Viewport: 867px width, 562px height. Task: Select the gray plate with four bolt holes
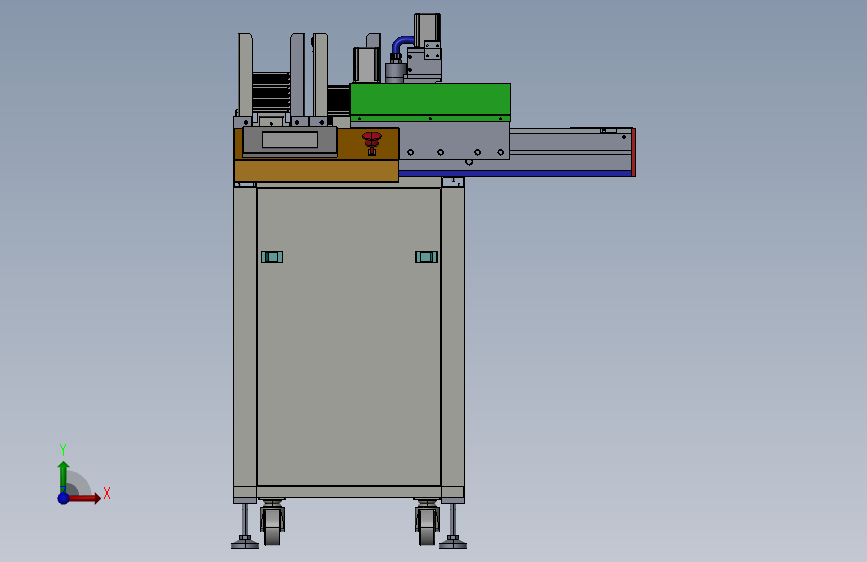click(x=454, y=141)
